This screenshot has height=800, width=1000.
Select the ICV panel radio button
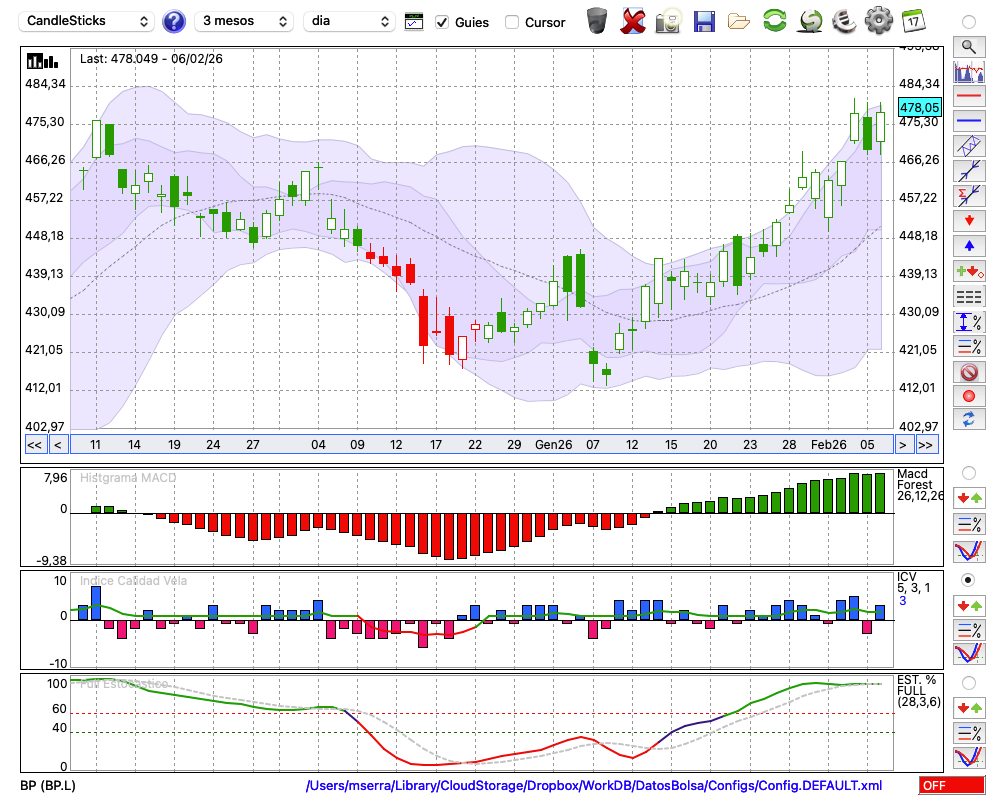(969, 580)
